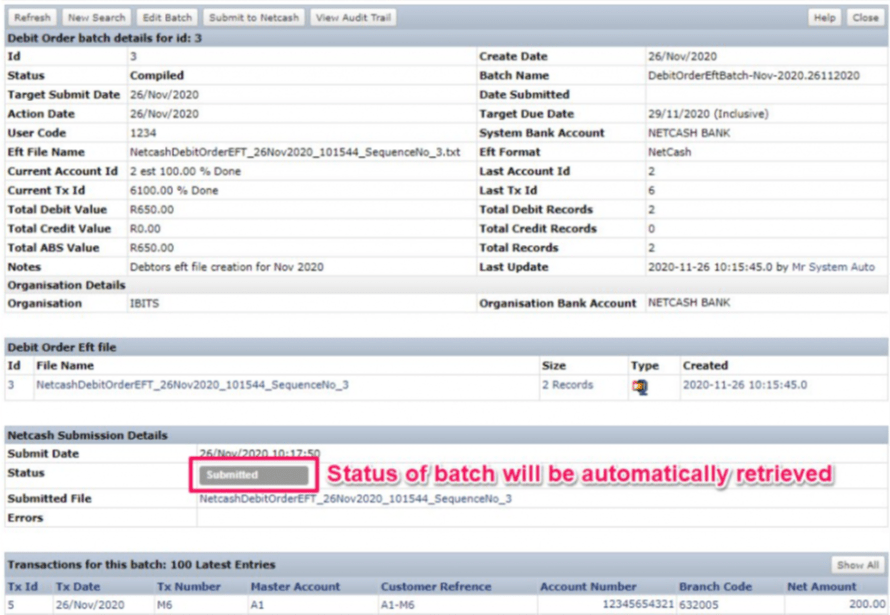Click the EFT file type icon
Viewport: 890px width, 615px height.
pos(639,386)
